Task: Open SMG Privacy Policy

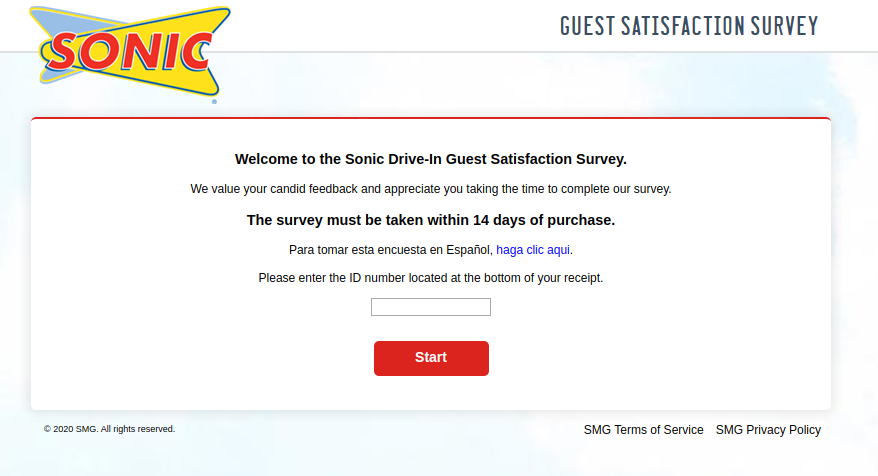Action: point(768,430)
